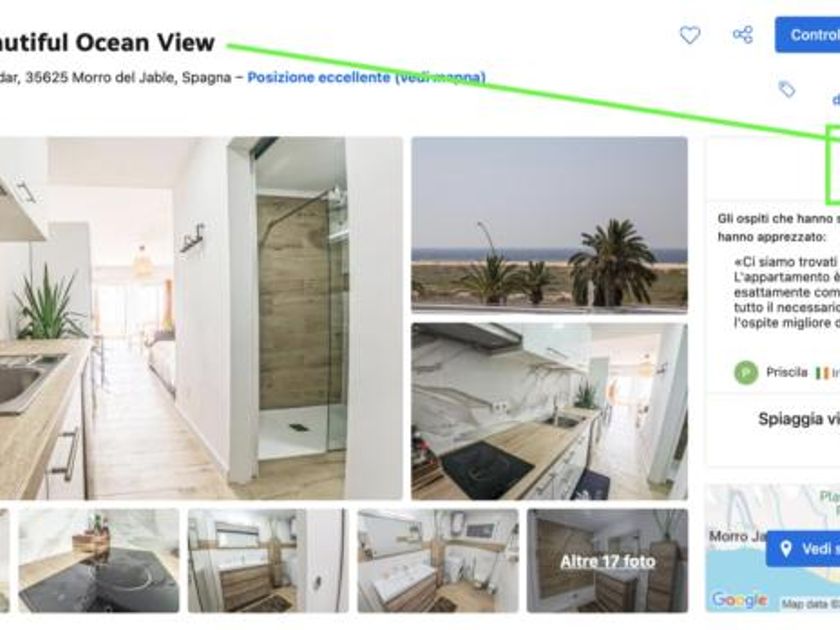Click the guest review quote text
Viewport: 840px width, 630px height.
click(786, 292)
